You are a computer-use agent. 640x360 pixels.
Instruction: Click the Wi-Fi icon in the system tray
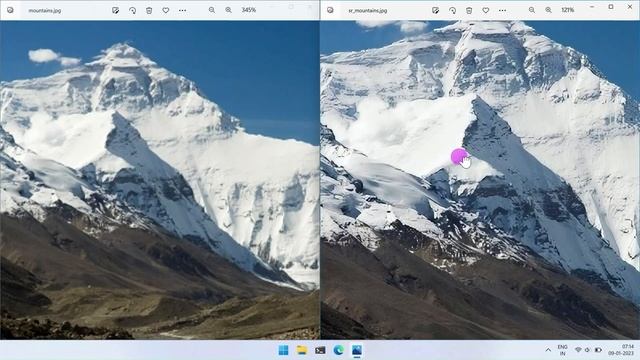click(x=578, y=350)
